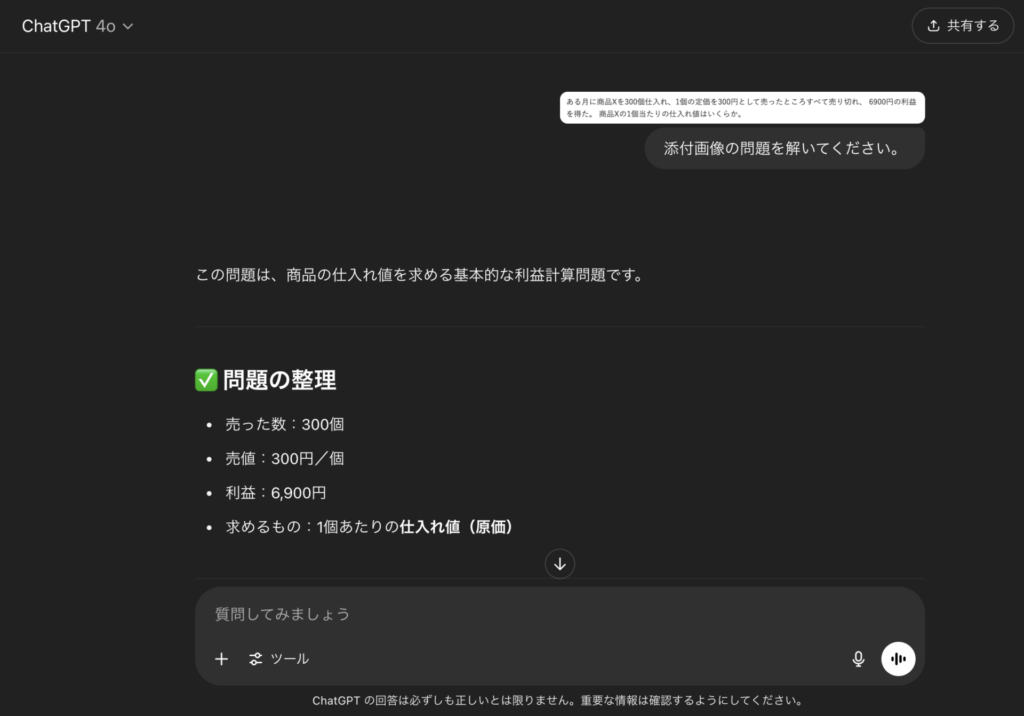Open the ChatGPT 4o model selector
This screenshot has height=716, width=1024.
(x=76, y=26)
